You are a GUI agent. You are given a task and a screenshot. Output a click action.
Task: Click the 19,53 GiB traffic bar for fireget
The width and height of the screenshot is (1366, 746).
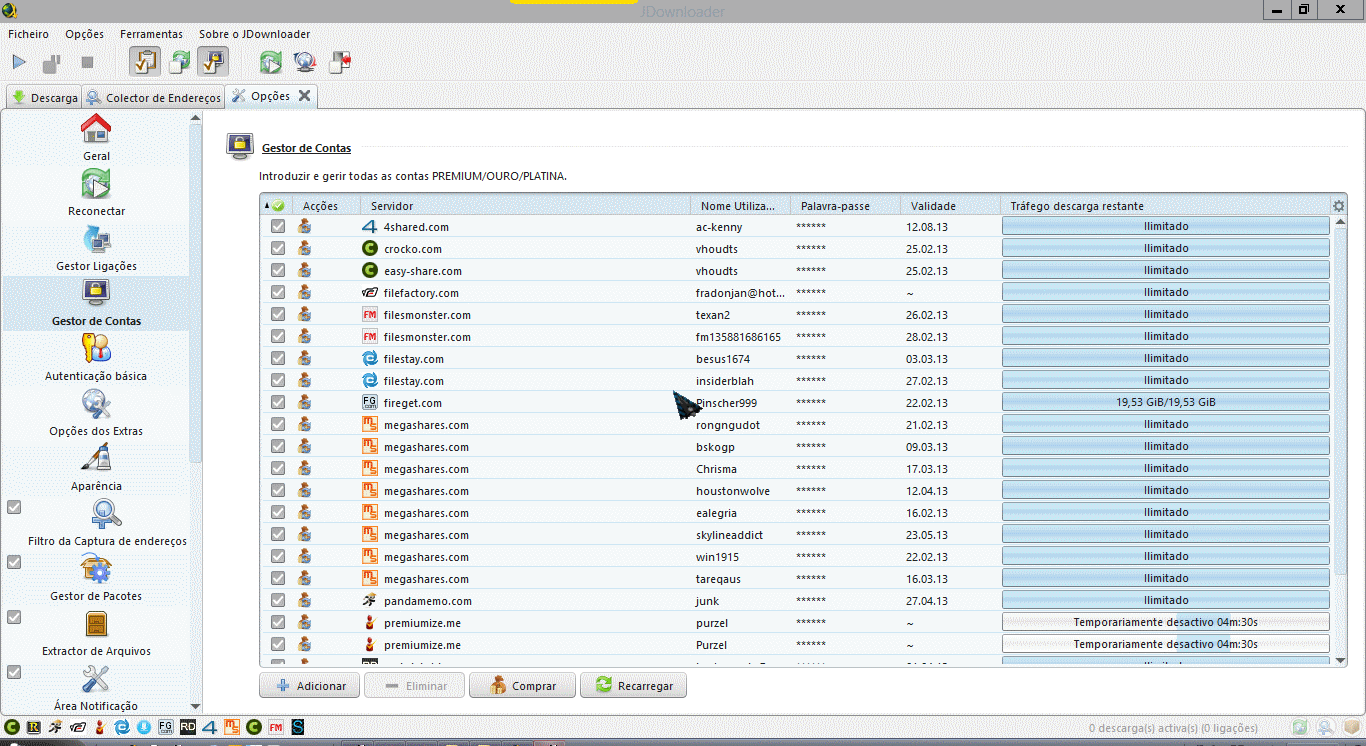pos(1166,403)
